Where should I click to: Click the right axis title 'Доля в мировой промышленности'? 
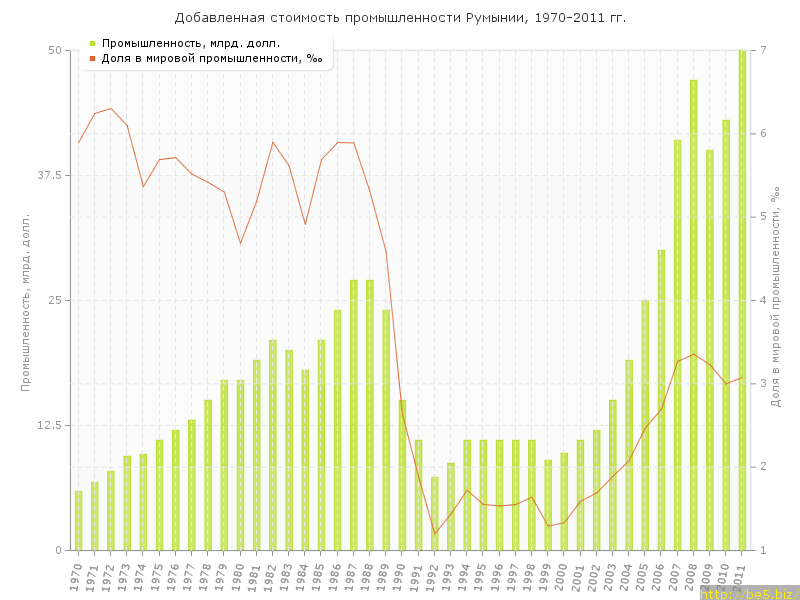(775, 300)
